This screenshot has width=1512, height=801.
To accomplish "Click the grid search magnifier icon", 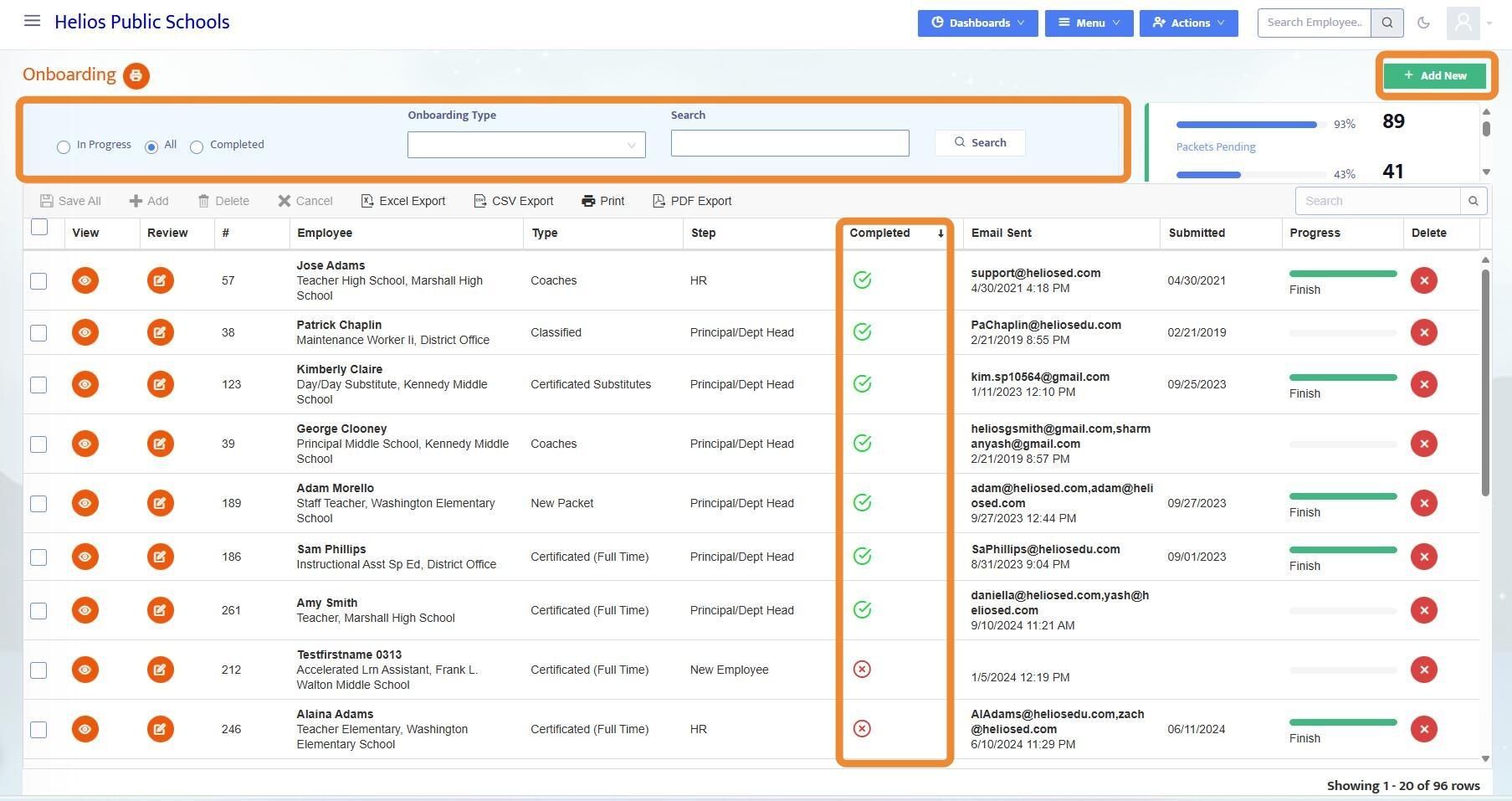I will pyautogui.click(x=1474, y=201).
